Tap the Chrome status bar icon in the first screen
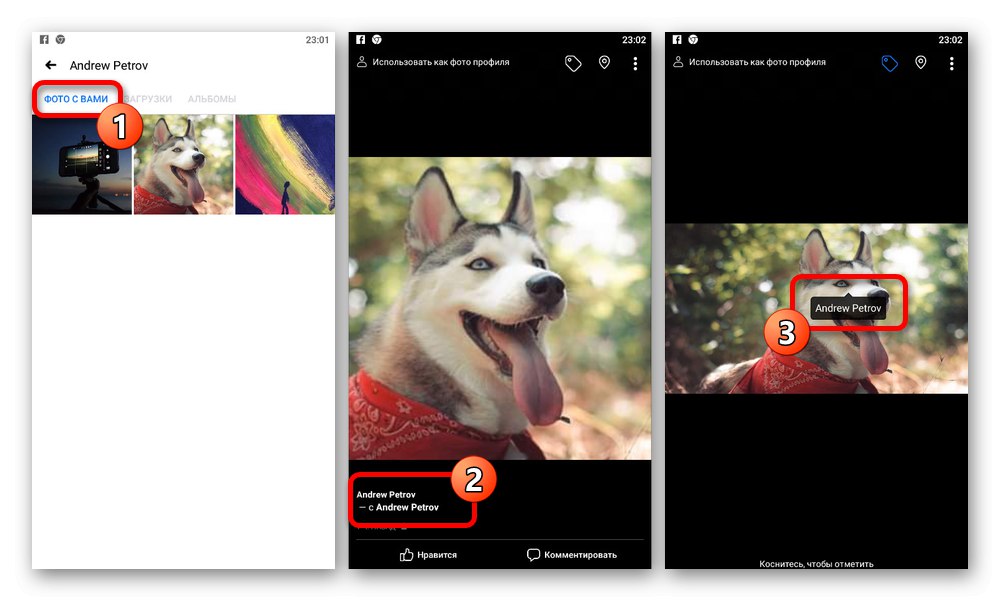The height and width of the screenshot is (601, 1000). click(60, 40)
